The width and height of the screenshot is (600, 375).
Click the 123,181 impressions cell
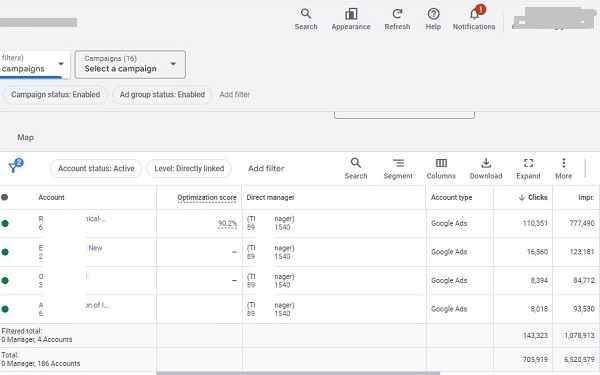(x=582, y=252)
